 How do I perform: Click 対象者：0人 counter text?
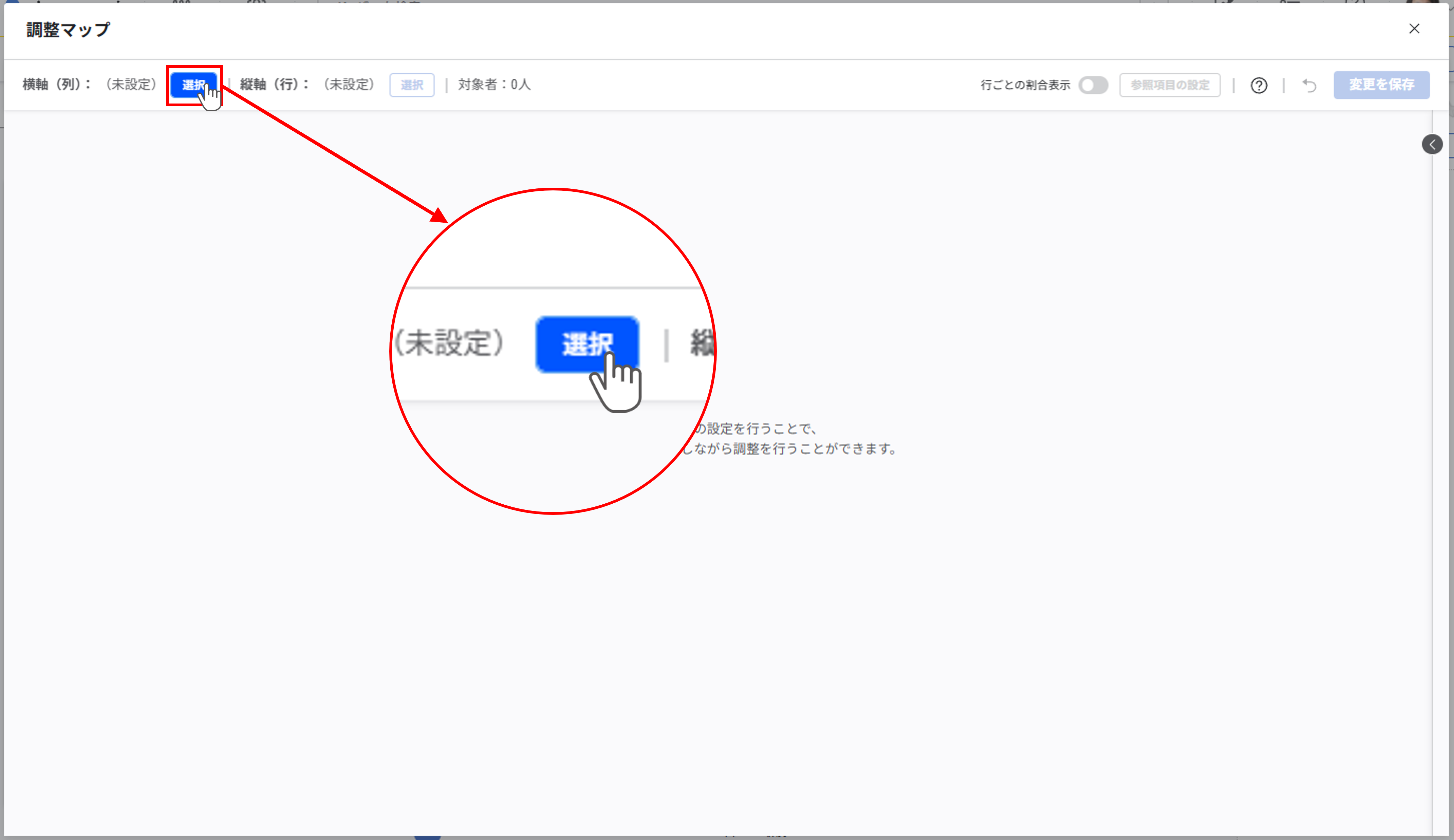click(x=494, y=85)
